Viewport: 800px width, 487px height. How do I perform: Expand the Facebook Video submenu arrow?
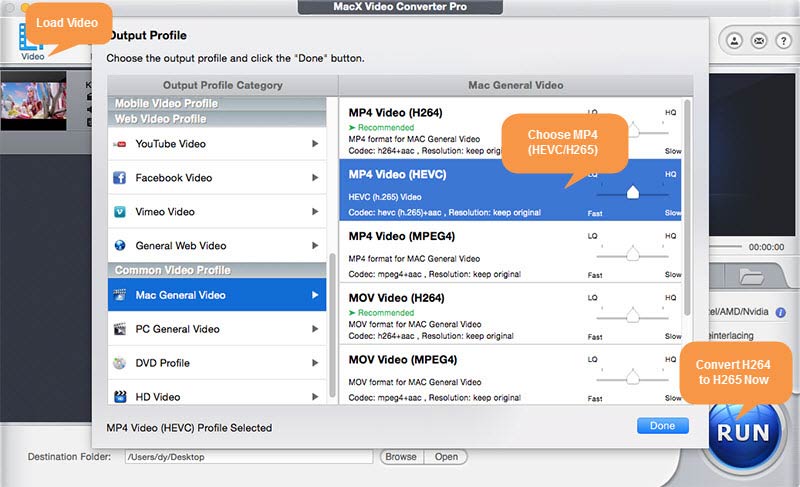tap(315, 177)
